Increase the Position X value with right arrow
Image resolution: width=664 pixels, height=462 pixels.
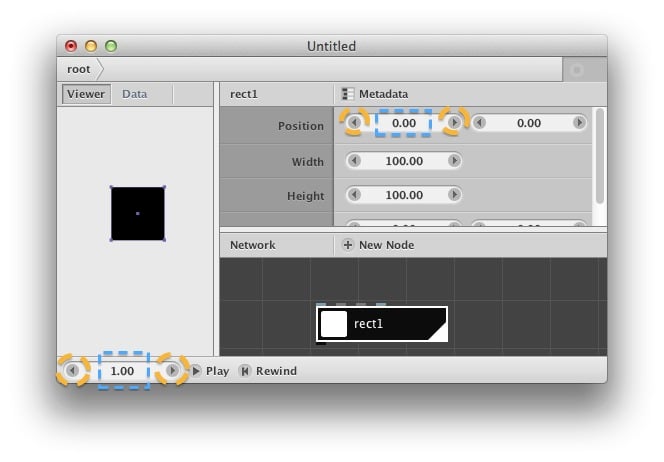pyautogui.click(x=454, y=122)
